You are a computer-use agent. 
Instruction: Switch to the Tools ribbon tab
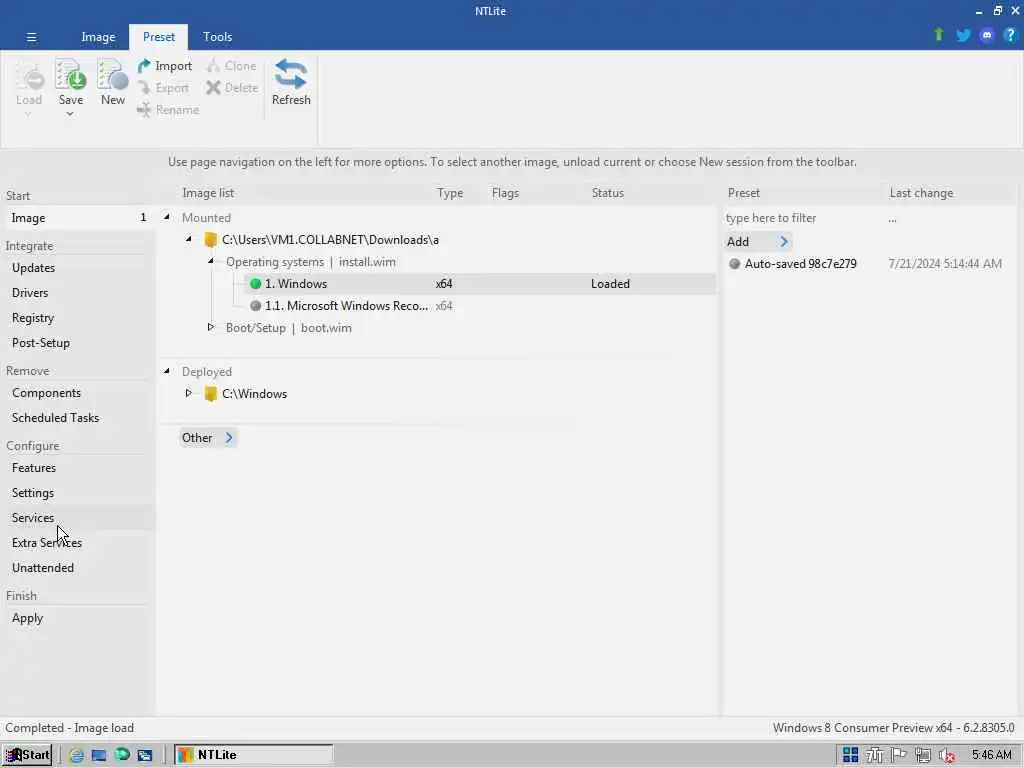[217, 37]
